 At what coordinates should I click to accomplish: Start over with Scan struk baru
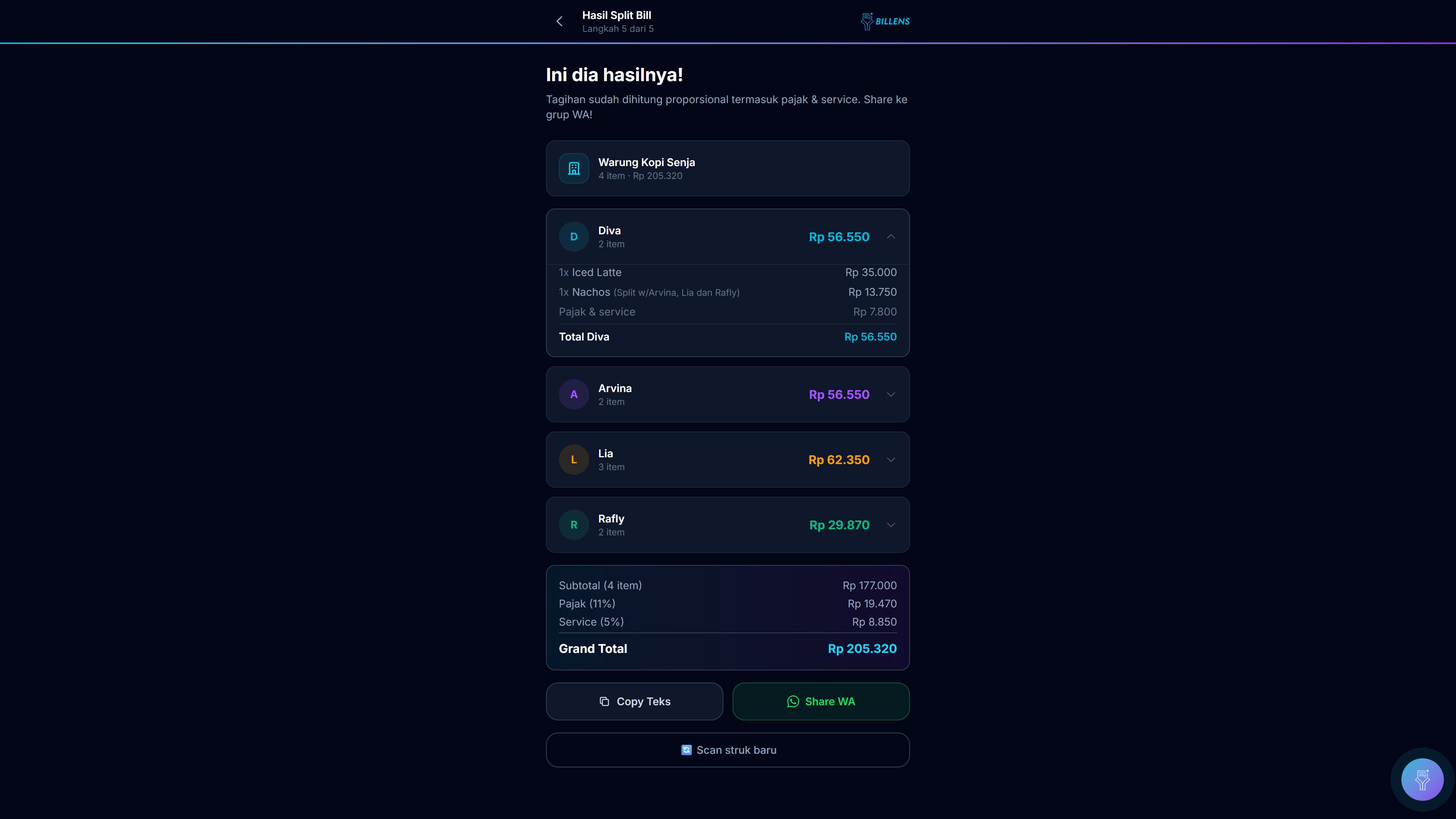(x=728, y=750)
